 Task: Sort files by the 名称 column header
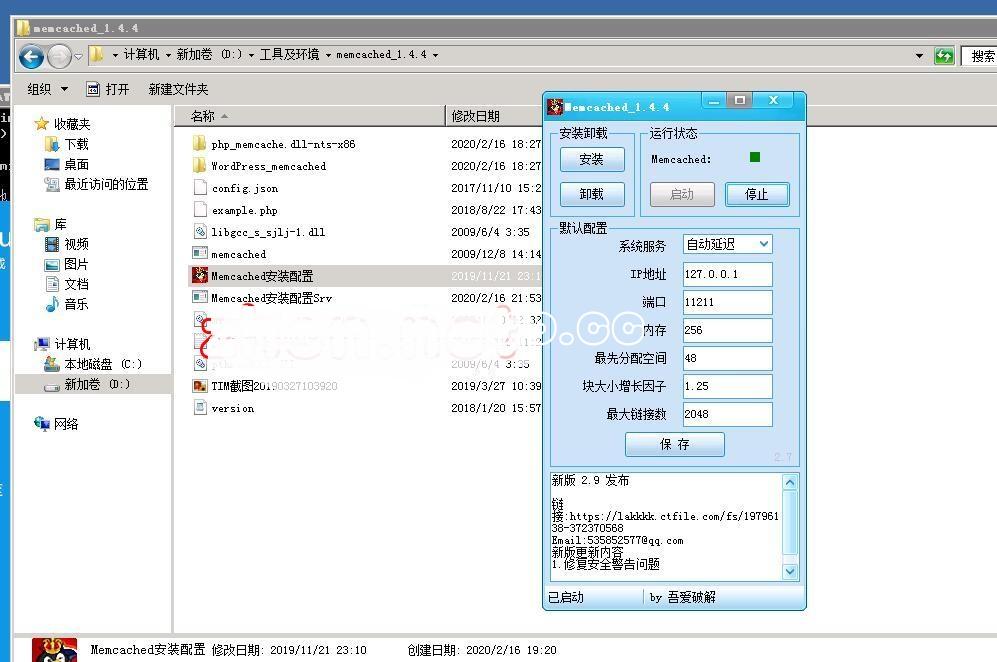coord(309,116)
